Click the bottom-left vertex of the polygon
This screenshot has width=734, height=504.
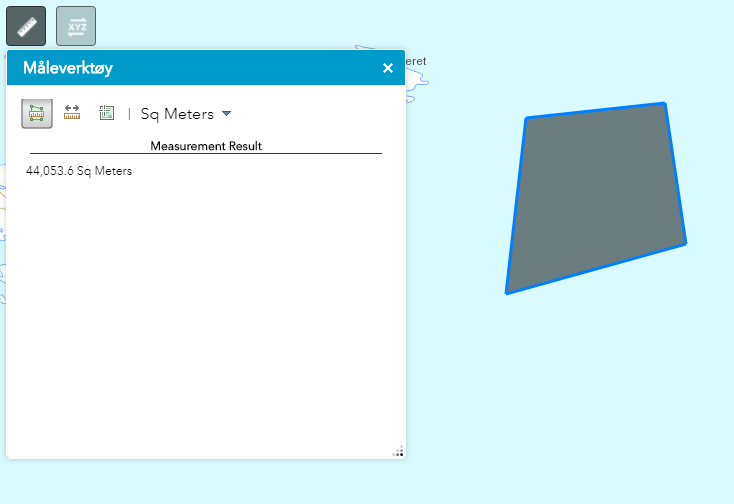[507, 294]
